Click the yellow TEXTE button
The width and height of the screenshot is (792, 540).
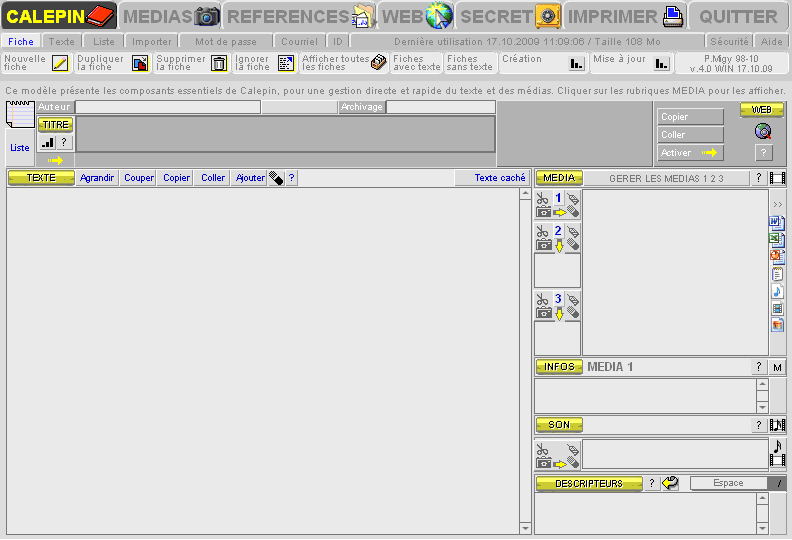(x=41, y=178)
